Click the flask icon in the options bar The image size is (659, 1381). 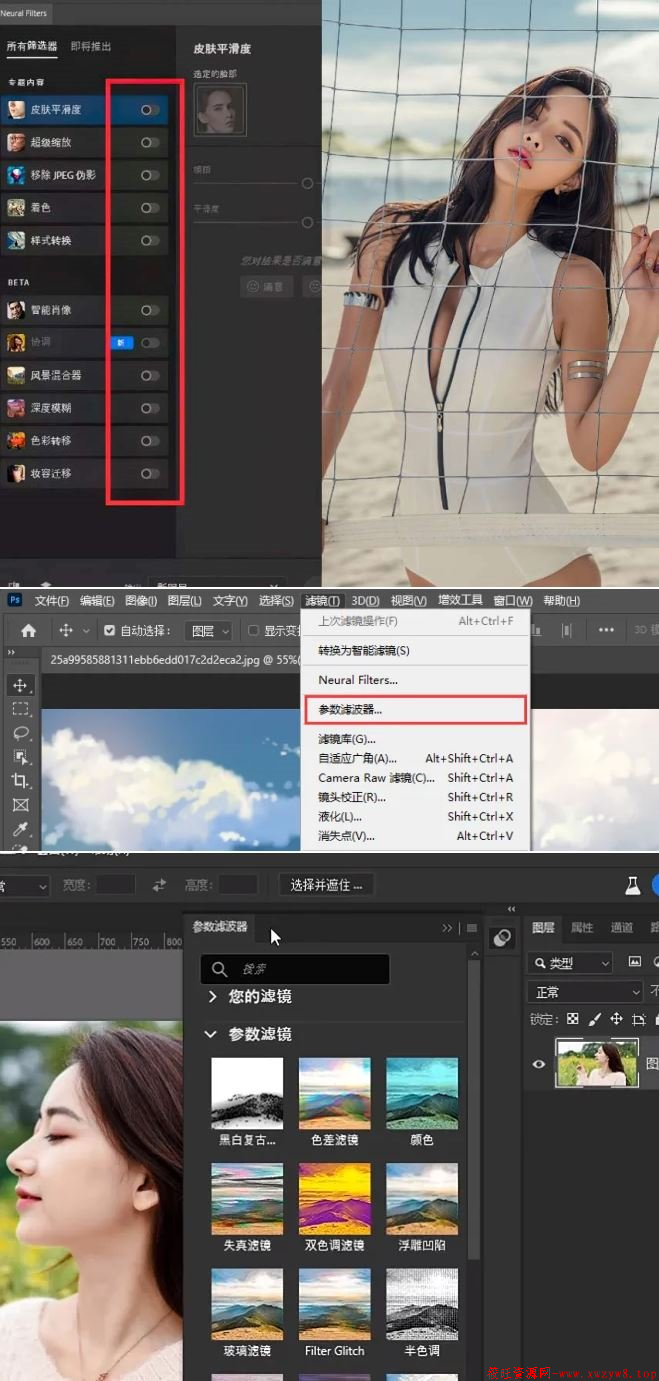tap(632, 885)
